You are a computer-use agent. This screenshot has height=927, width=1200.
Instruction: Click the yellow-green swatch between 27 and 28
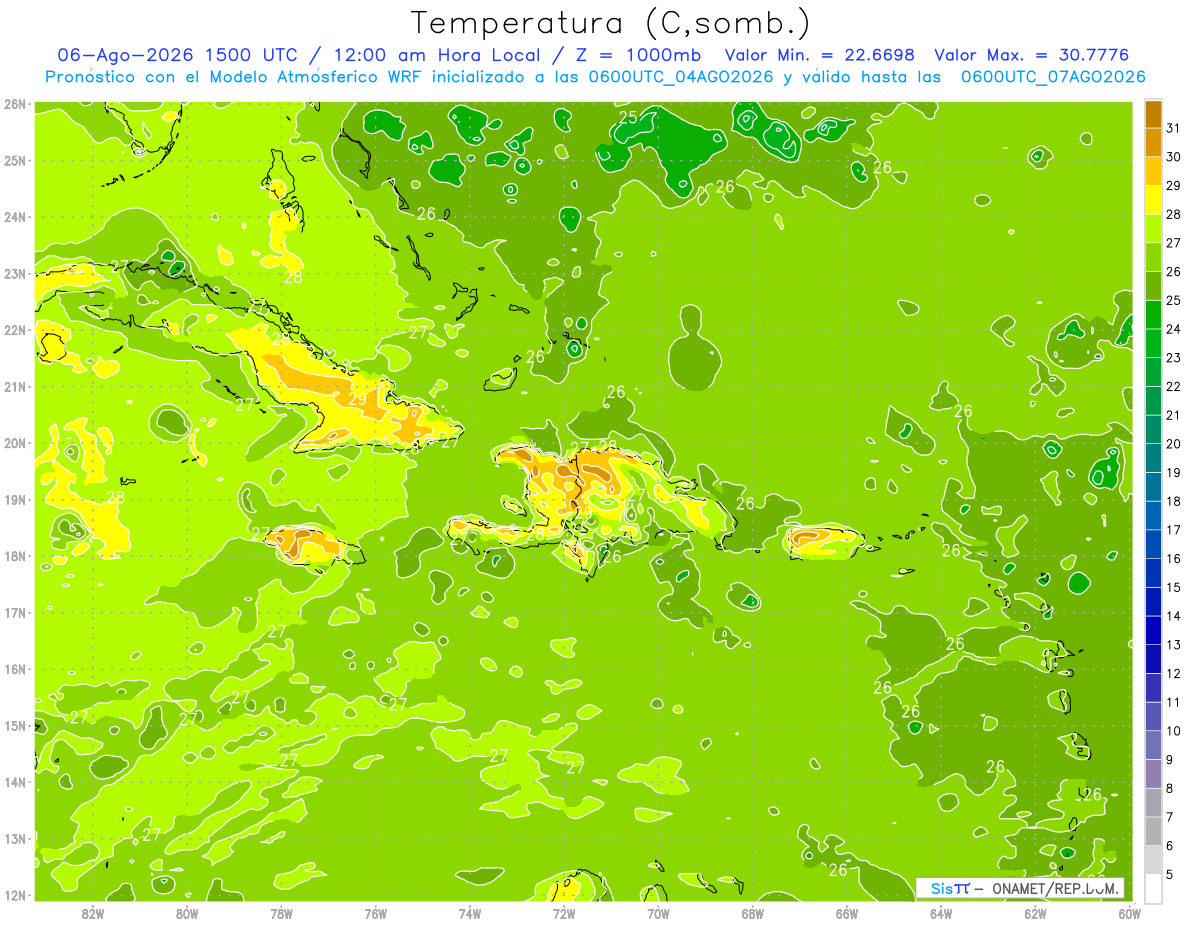tap(1153, 229)
